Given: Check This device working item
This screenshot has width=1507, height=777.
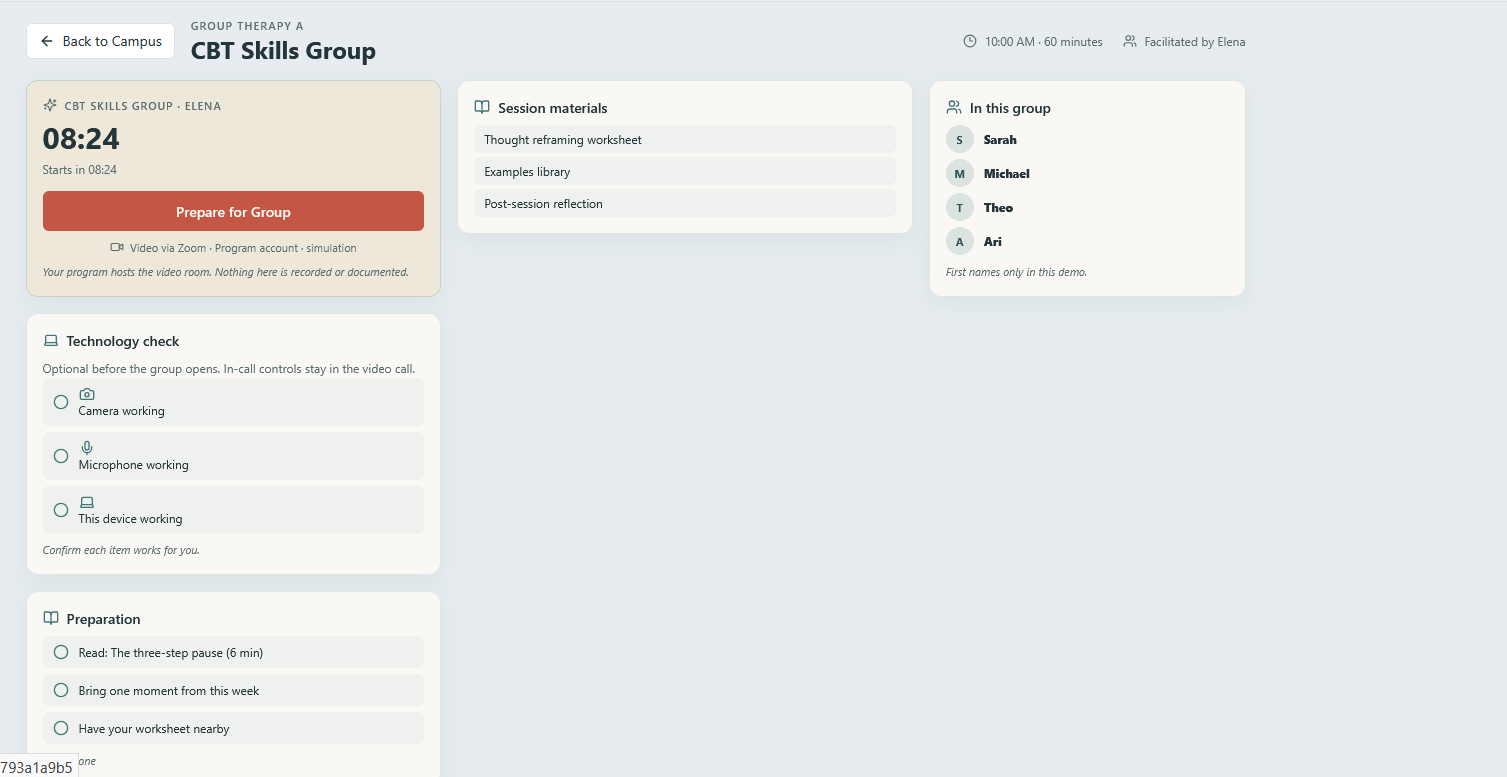Looking at the screenshot, I should click(x=233, y=510).
